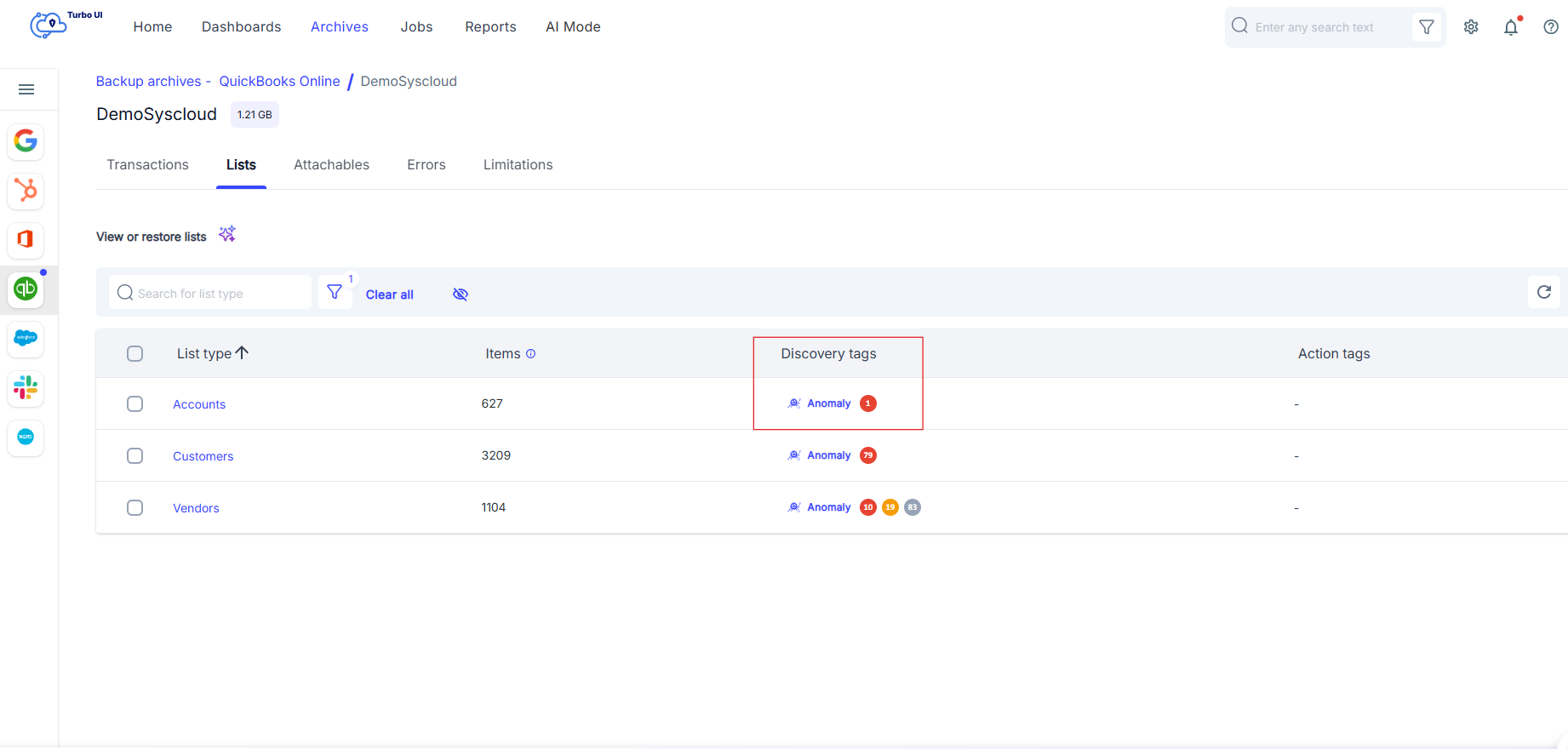
Task: Refresh the lists table
Action: [x=1544, y=292]
